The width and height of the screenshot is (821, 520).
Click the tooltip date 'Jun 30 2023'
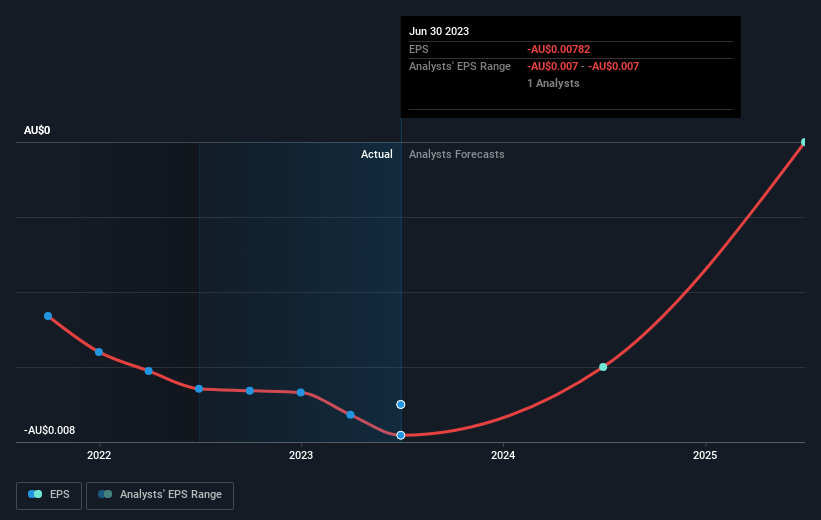439,31
